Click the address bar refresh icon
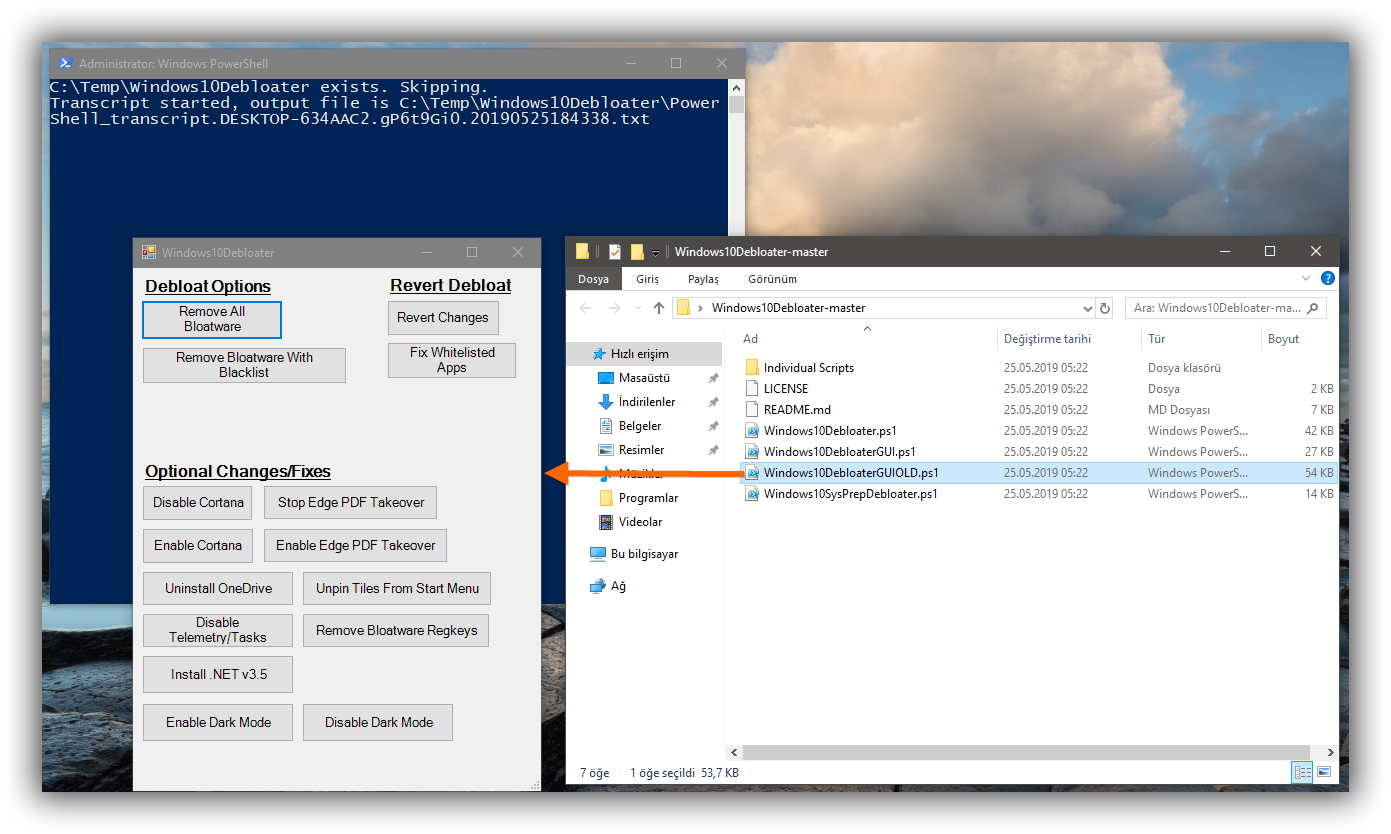This screenshot has height=834, width=1391. point(1105,308)
